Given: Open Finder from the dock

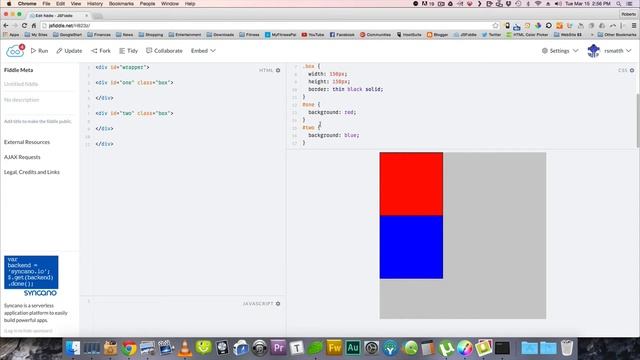Looking at the screenshot, I should pos(73,348).
